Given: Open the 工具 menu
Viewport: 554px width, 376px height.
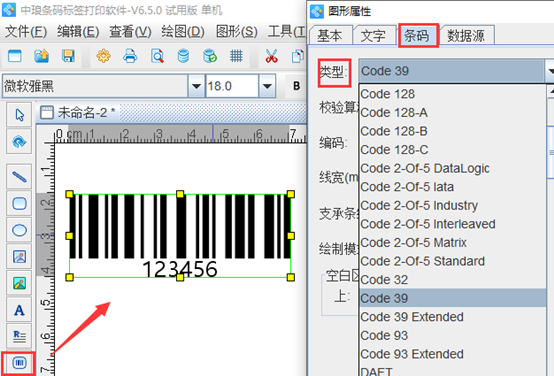Looking at the screenshot, I should (x=286, y=32).
